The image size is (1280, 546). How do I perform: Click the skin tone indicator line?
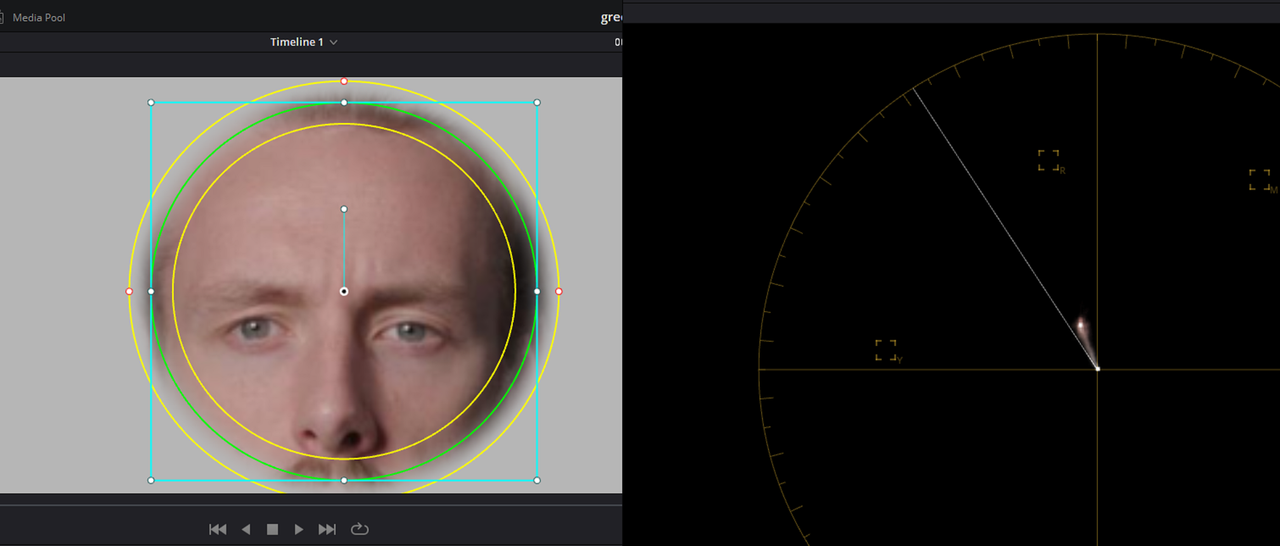point(1005,230)
